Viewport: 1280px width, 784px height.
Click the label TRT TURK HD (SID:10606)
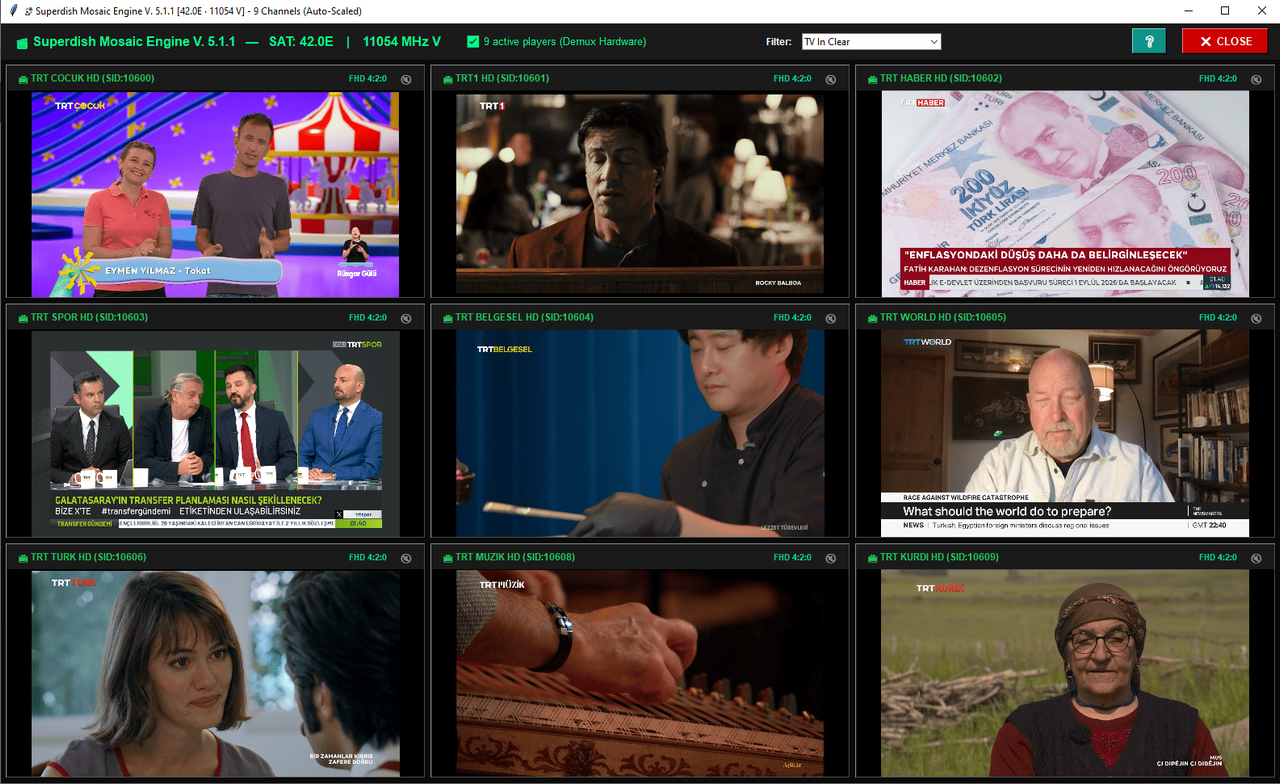[x=89, y=557]
